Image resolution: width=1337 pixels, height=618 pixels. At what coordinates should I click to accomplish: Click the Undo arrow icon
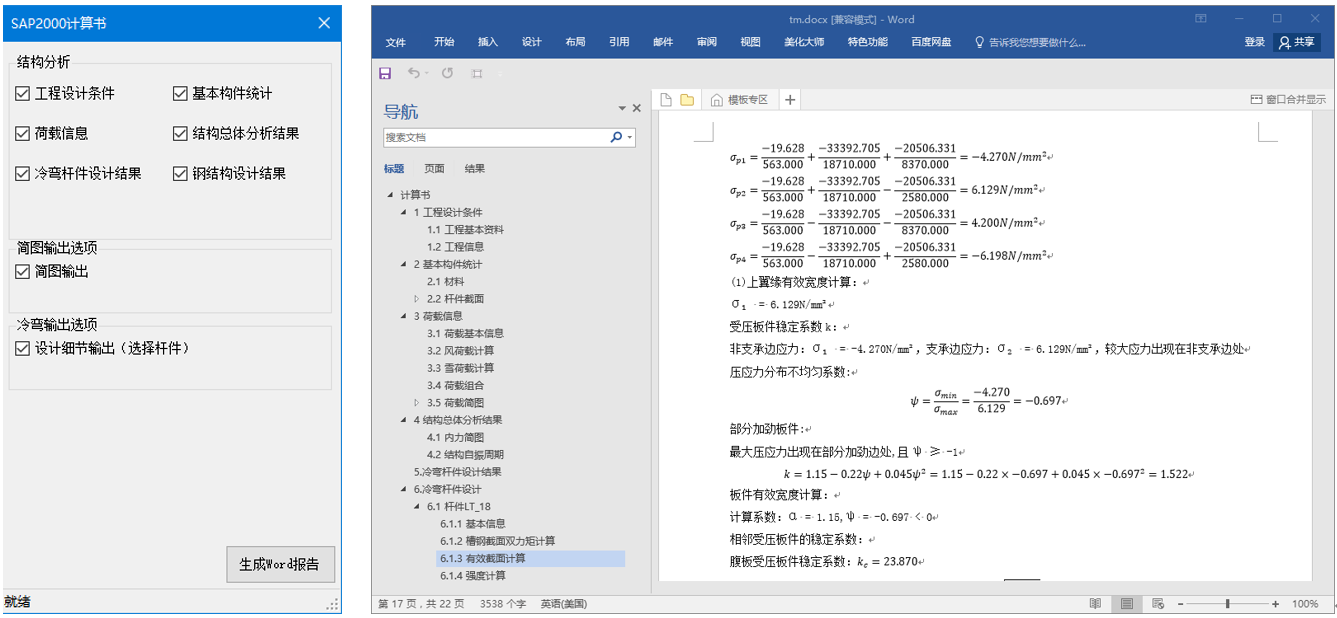pos(413,73)
